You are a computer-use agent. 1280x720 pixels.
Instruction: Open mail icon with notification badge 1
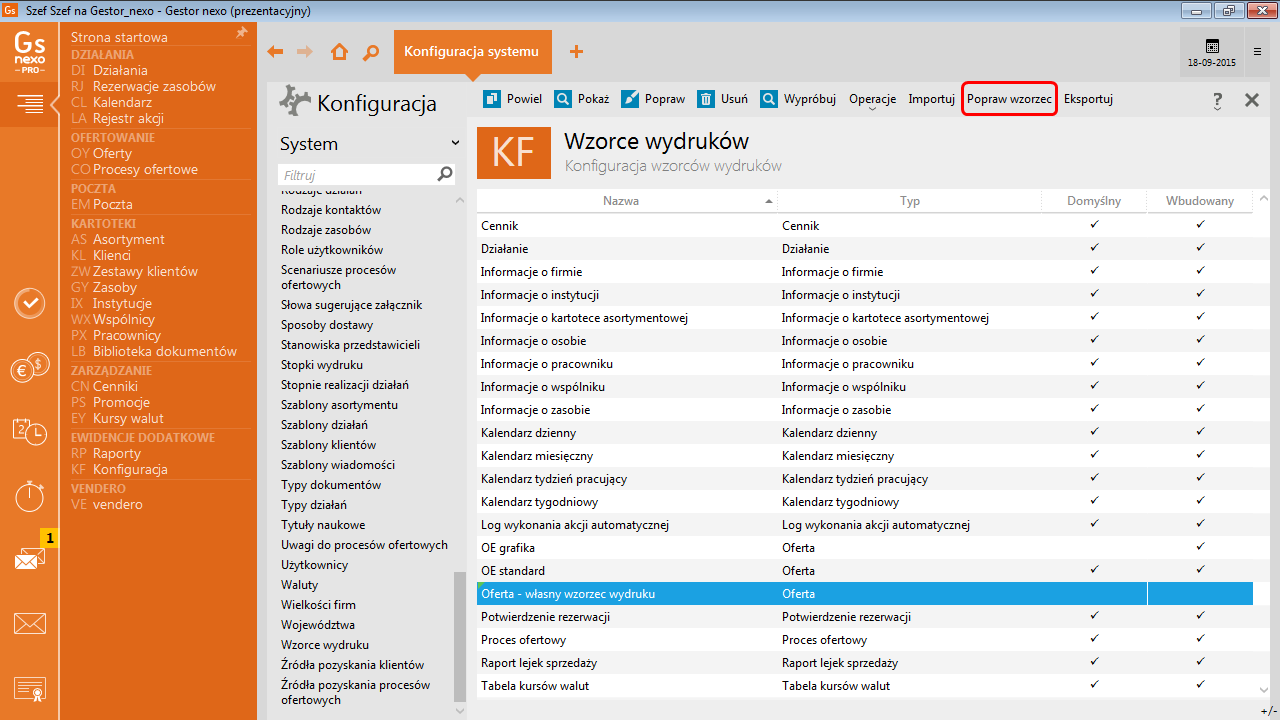click(30, 558)
